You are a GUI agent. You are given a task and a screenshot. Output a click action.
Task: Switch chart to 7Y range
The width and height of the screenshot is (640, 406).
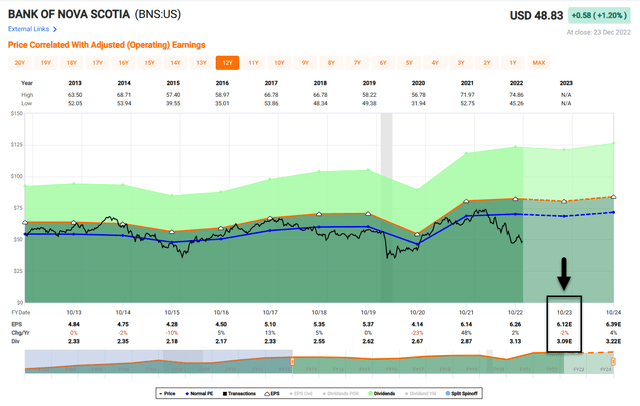[357, 63]
